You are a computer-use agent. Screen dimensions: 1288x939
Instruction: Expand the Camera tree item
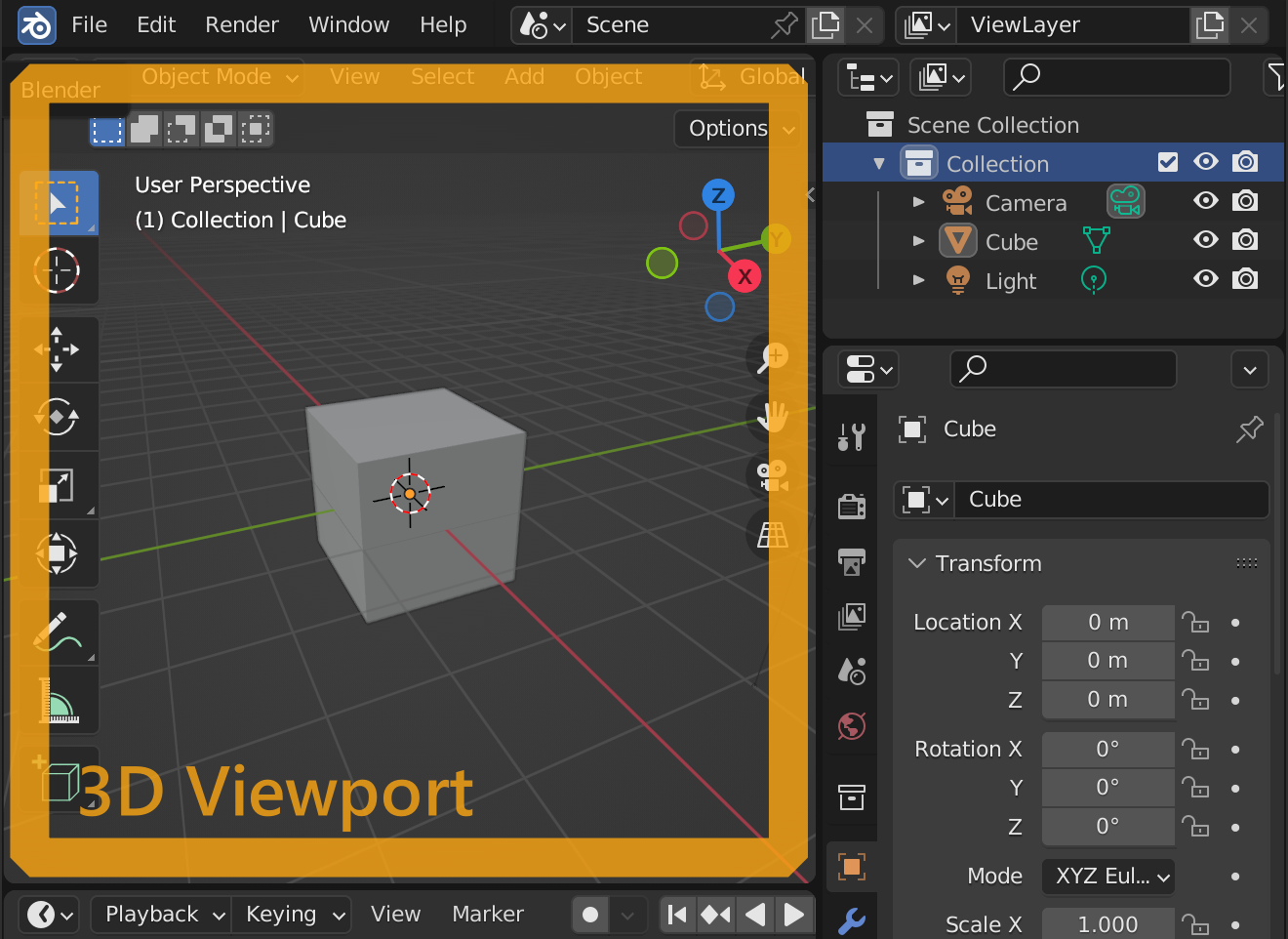918,202
